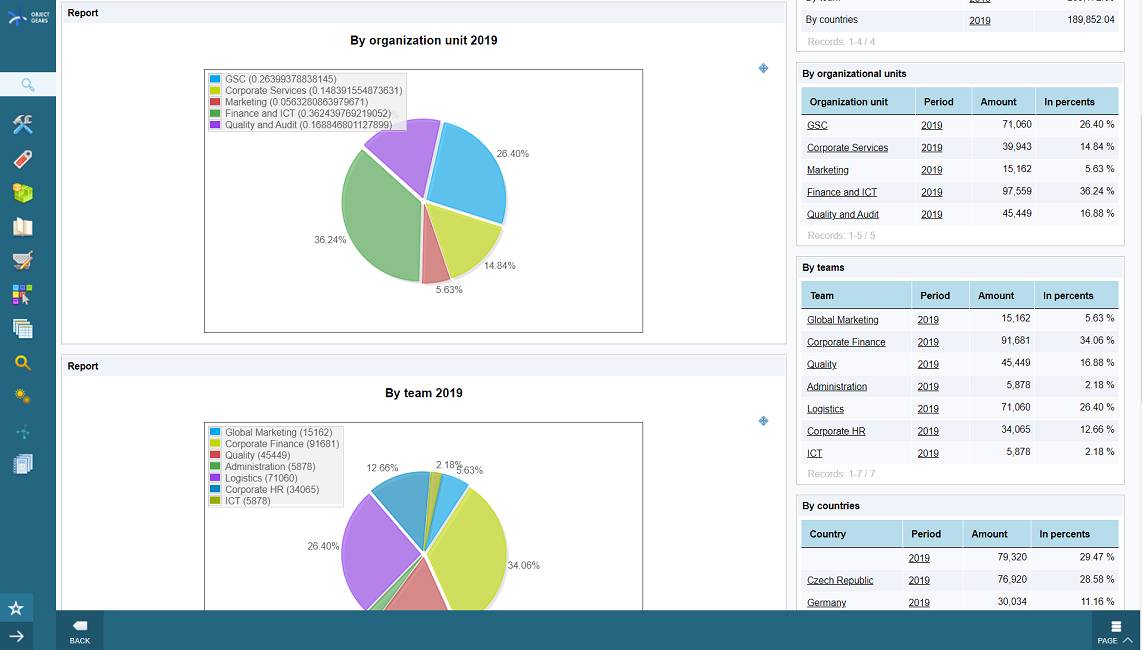Open the stacked documents sidebar icon

tap(23, 464)
